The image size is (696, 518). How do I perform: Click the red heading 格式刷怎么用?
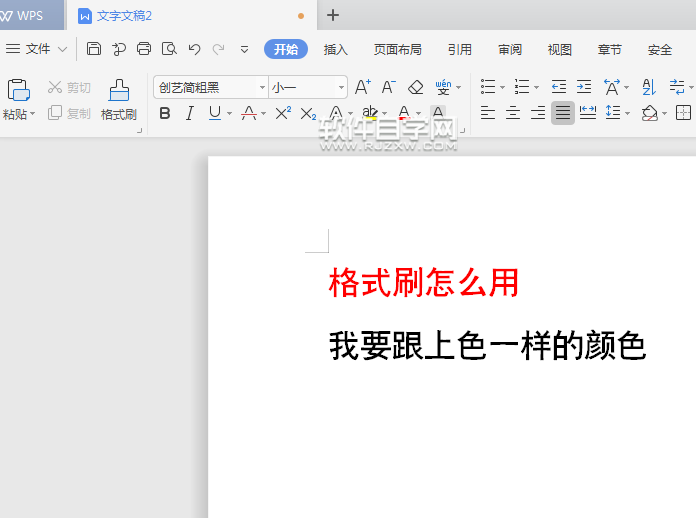424,282
